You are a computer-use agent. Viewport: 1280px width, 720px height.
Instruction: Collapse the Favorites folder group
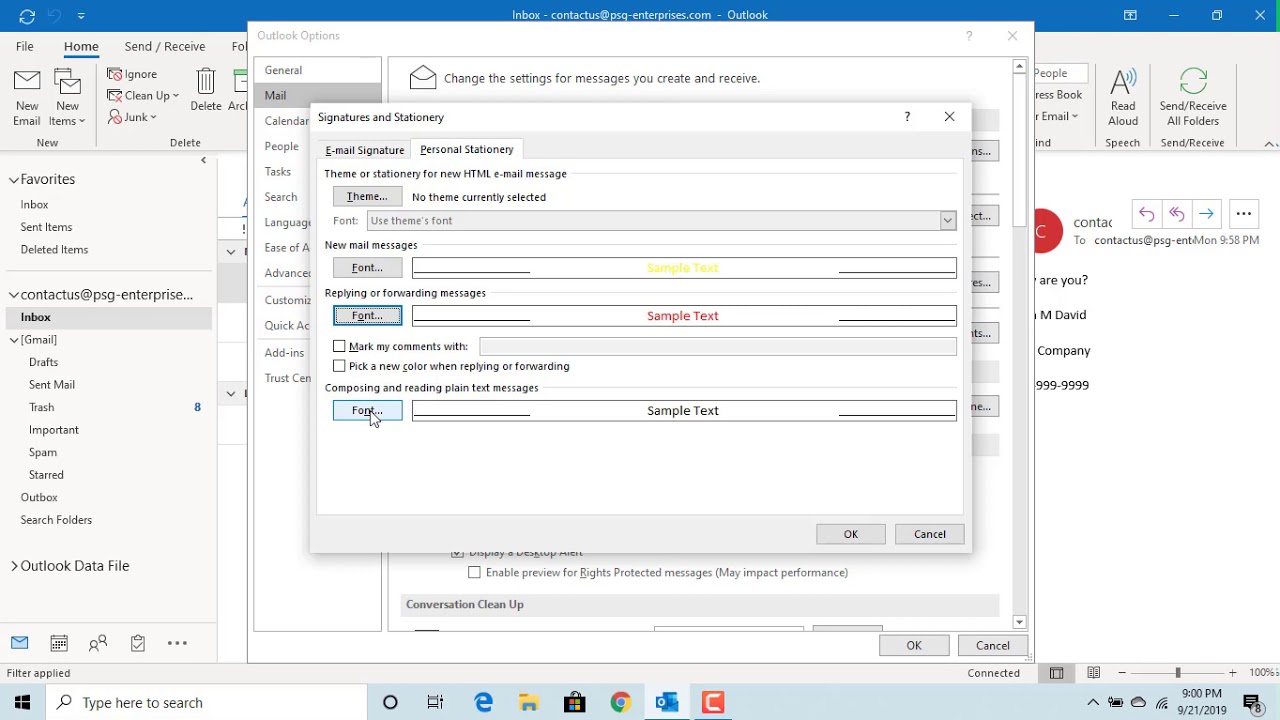[14, 179]
